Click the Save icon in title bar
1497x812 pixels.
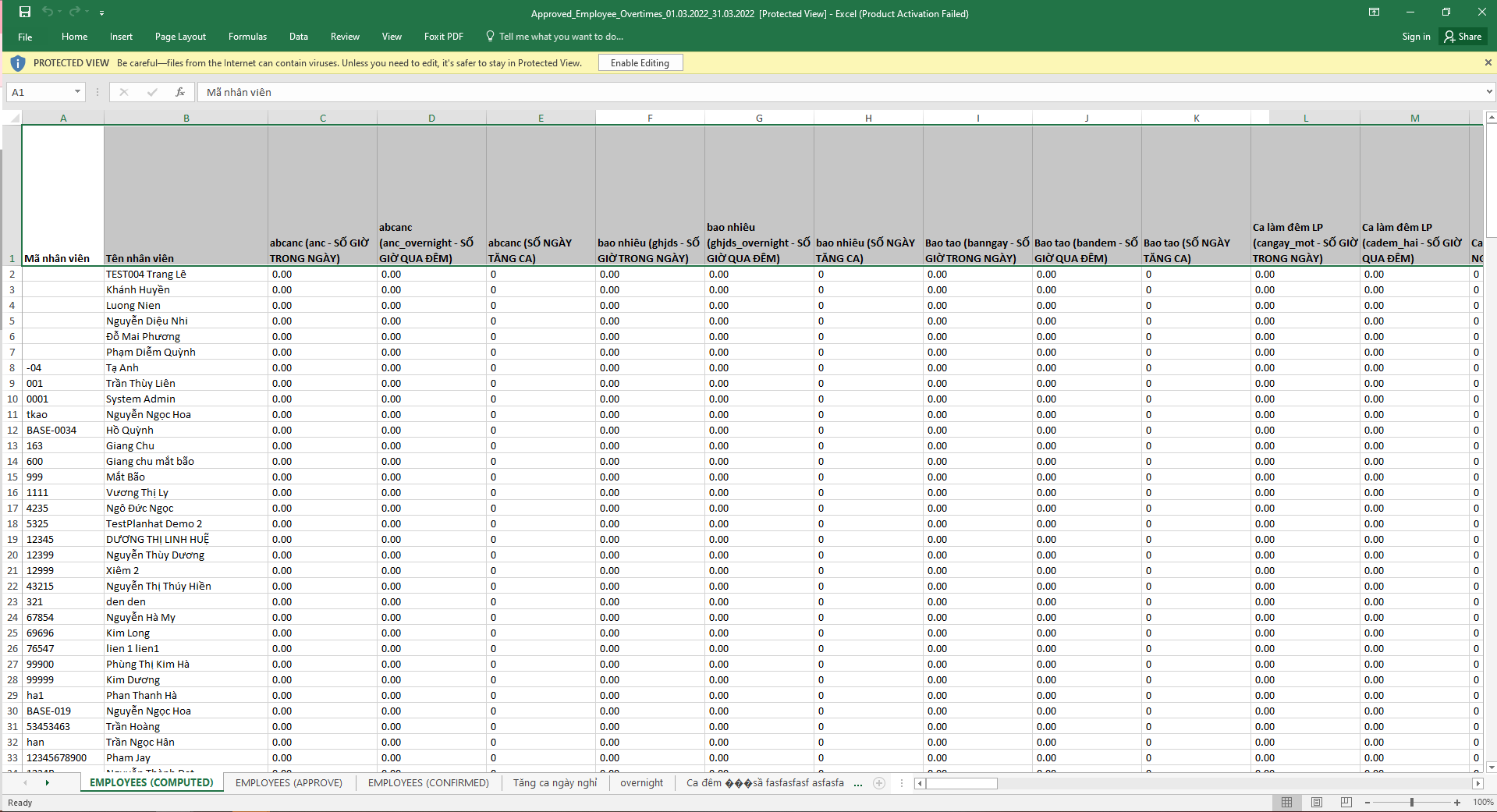click(25, 12)
